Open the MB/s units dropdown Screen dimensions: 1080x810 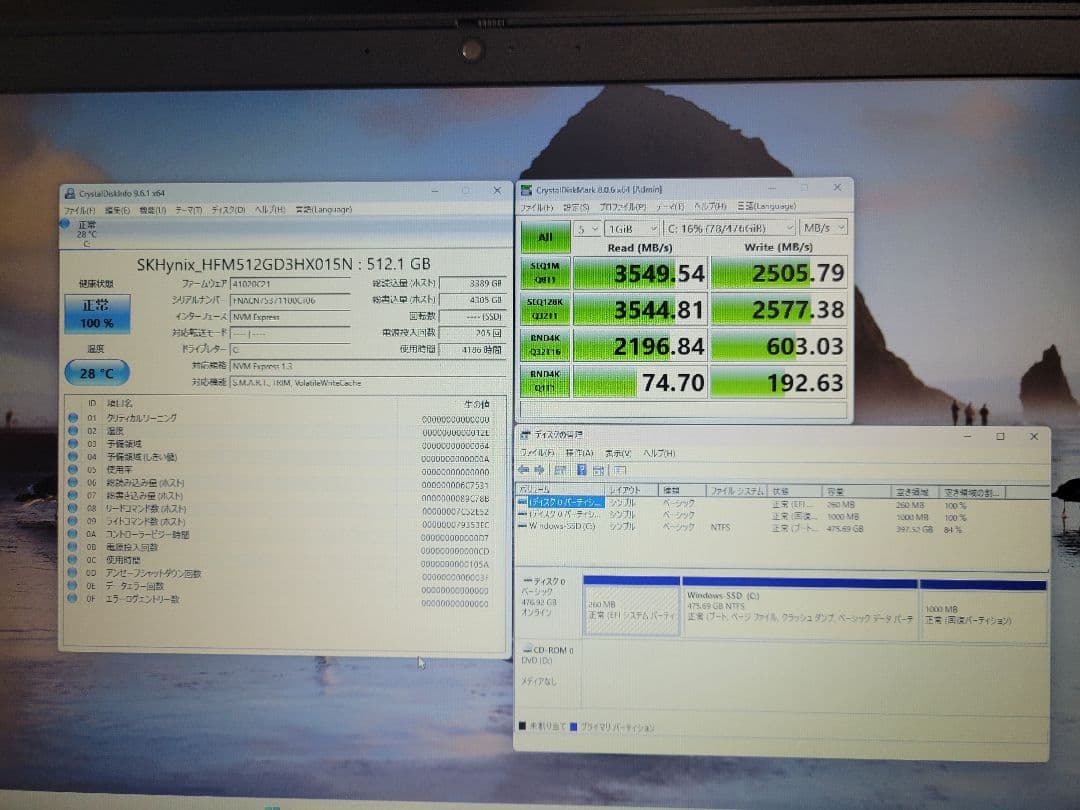pyautogui.click(x=822, y=228)
